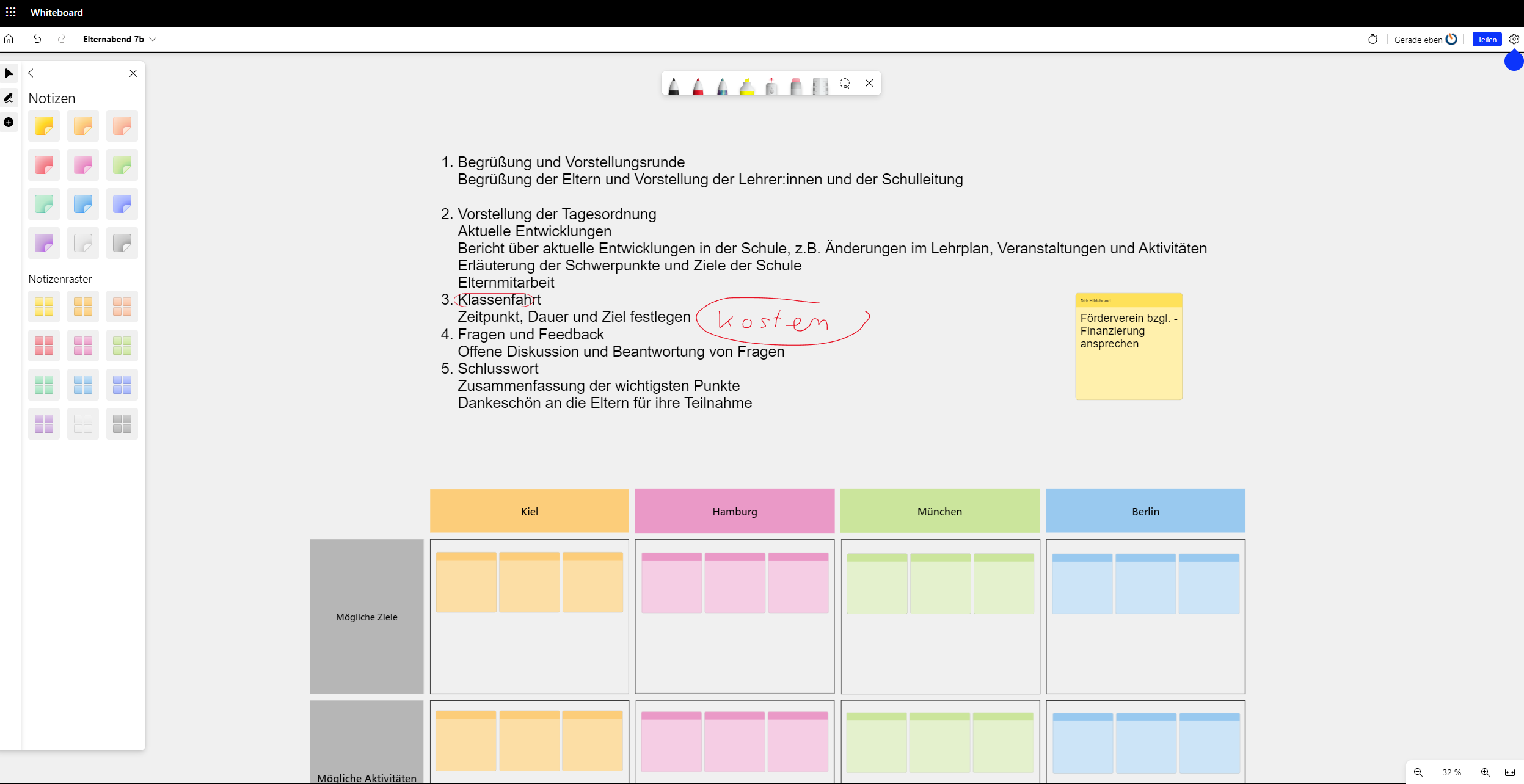Go back in the Notizen panel

click(x=33, y=73)
